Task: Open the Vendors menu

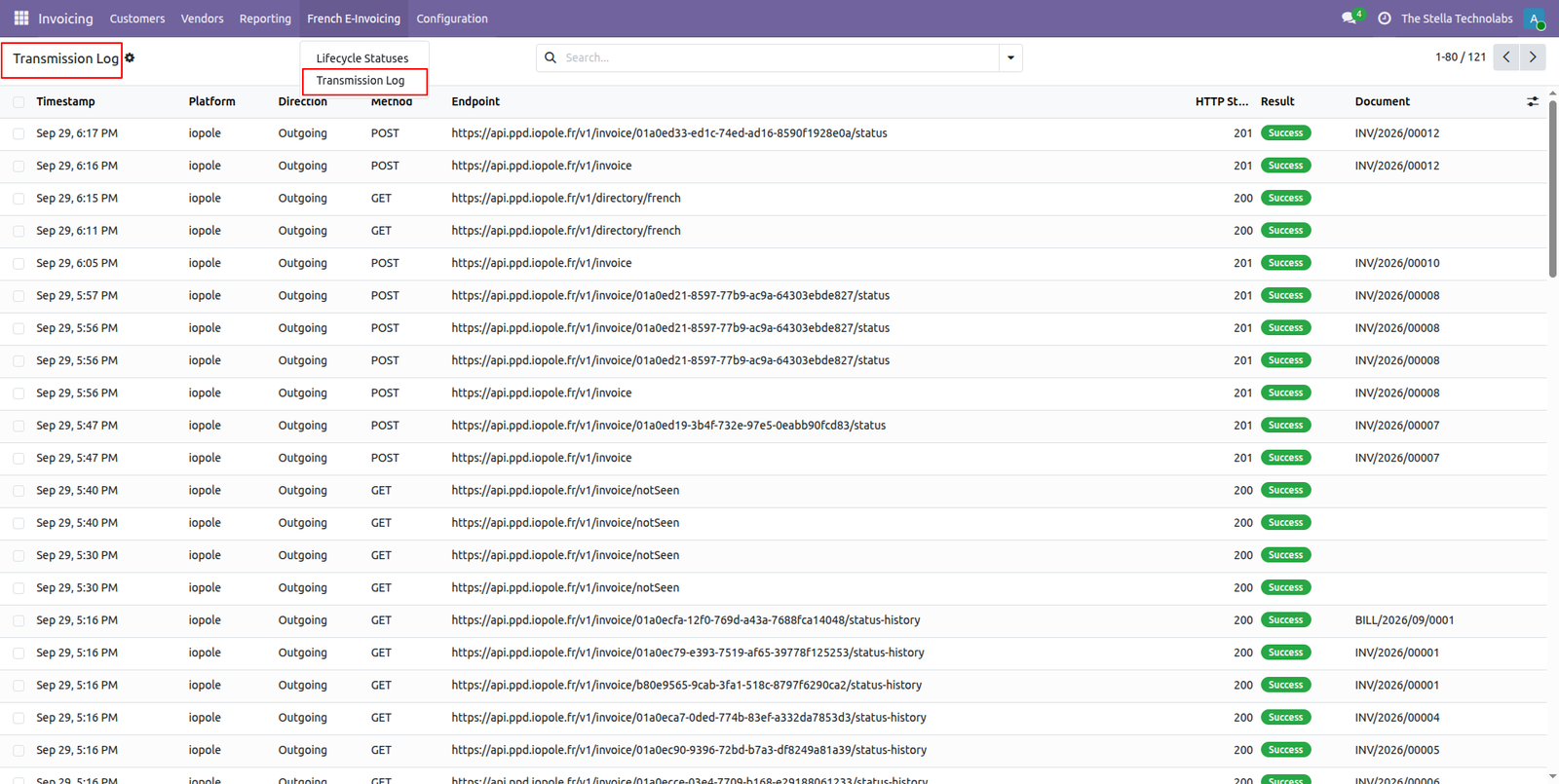Action: click(202, 19)
